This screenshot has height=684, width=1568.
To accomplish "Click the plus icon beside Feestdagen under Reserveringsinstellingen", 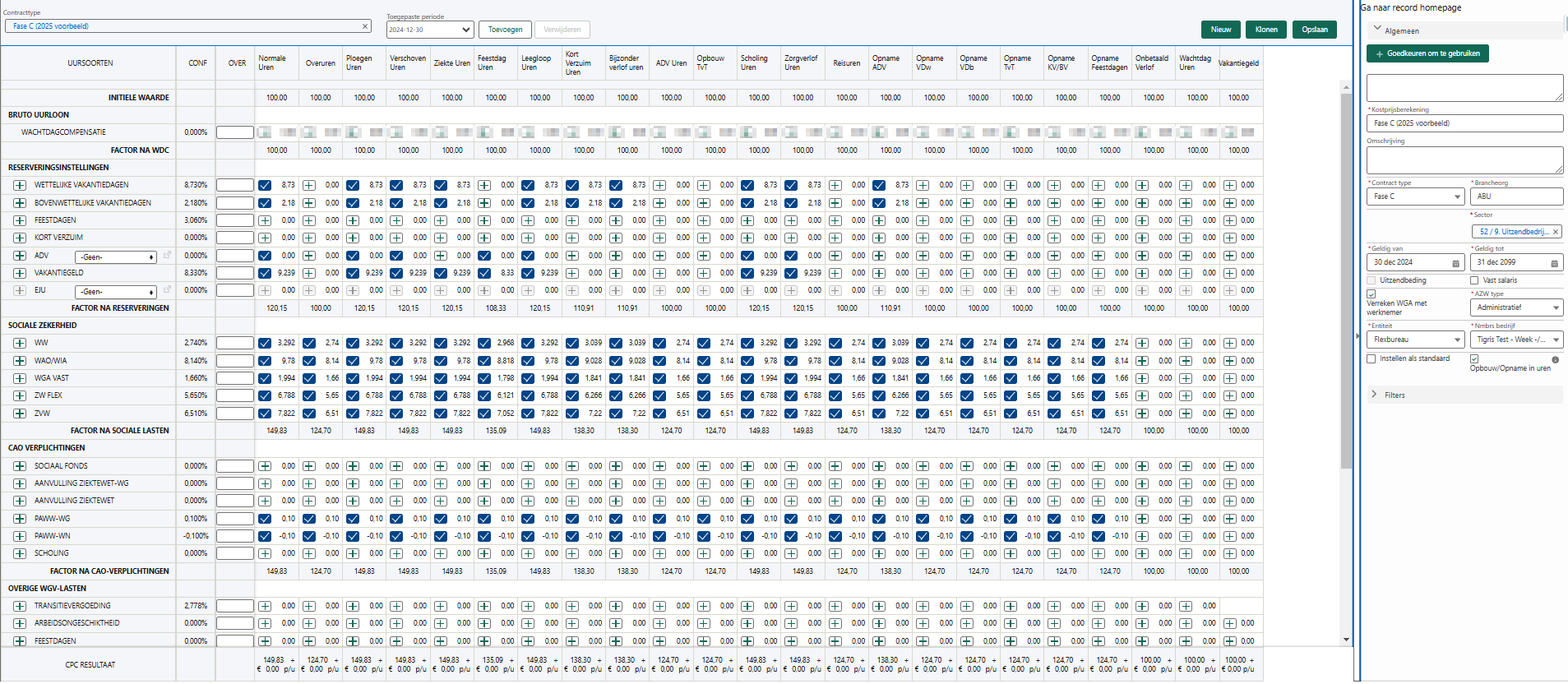I will pyautogui.click(x=20, y=220).
